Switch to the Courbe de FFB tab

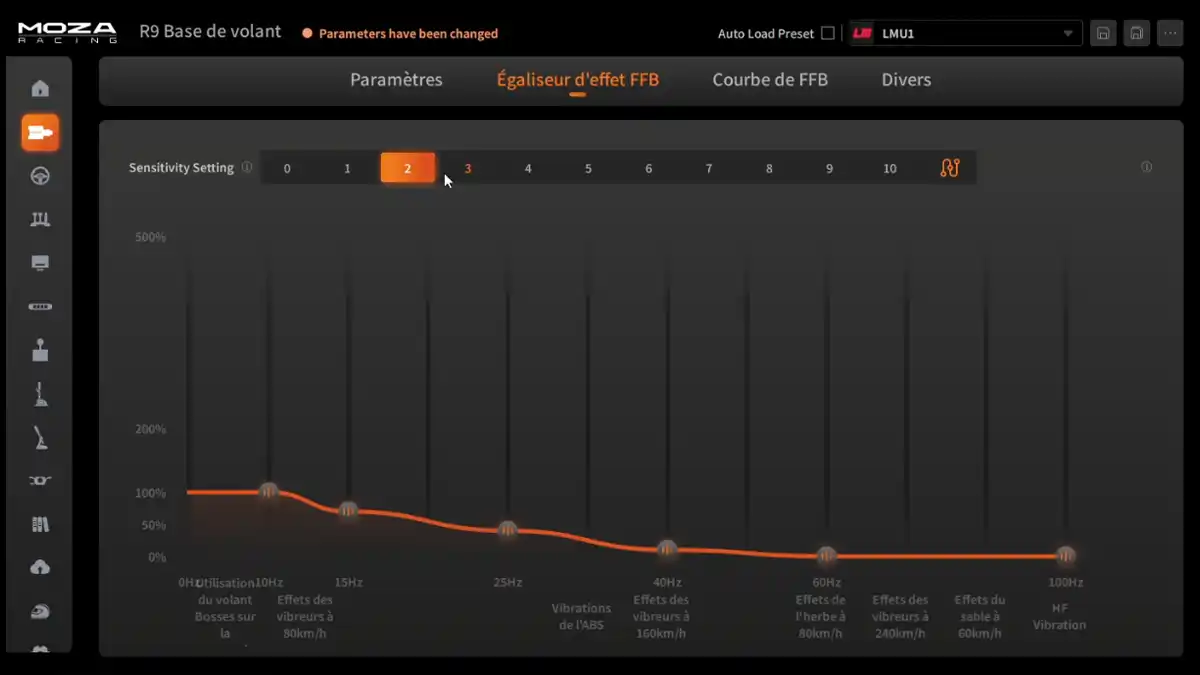[x=770, y=80]
